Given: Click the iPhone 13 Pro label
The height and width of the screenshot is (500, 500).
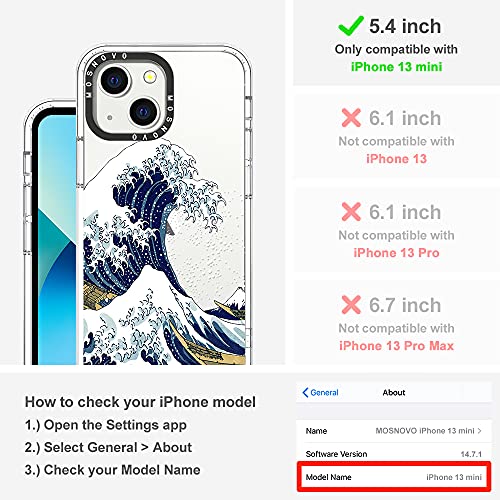Looking at the screenshot, I should pyautogui.click(x=396, y=253).
